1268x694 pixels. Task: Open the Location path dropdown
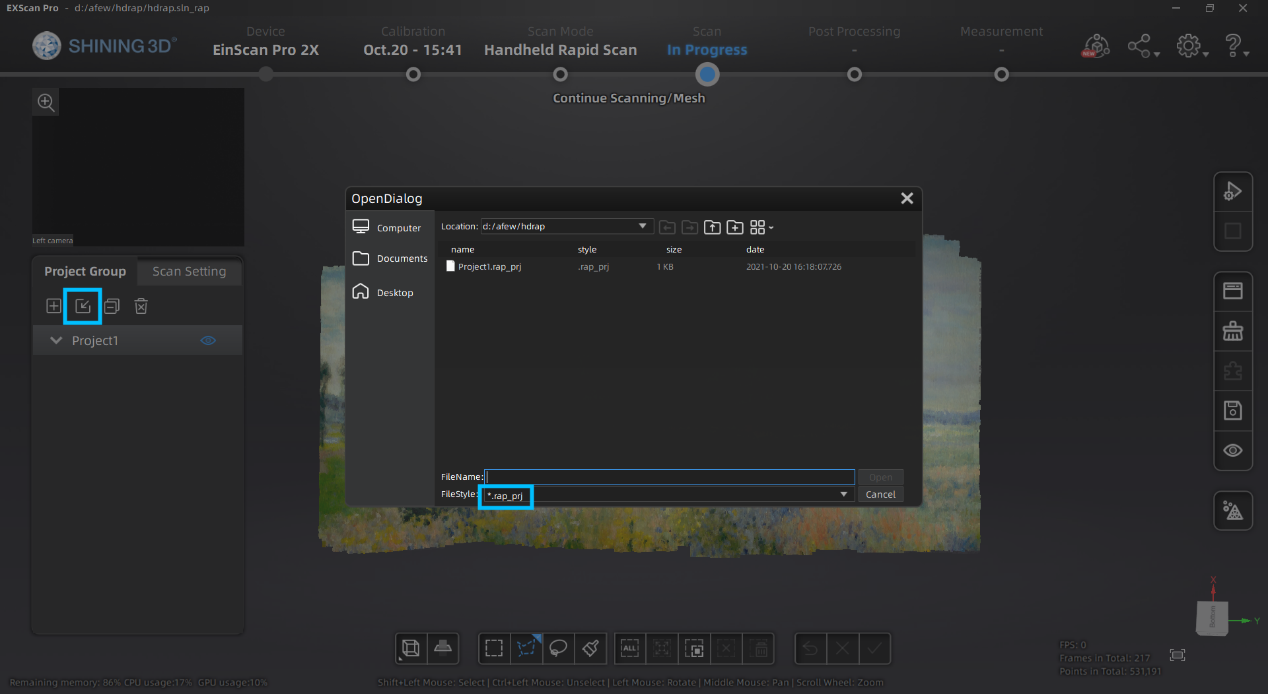[x=644, y=227]
